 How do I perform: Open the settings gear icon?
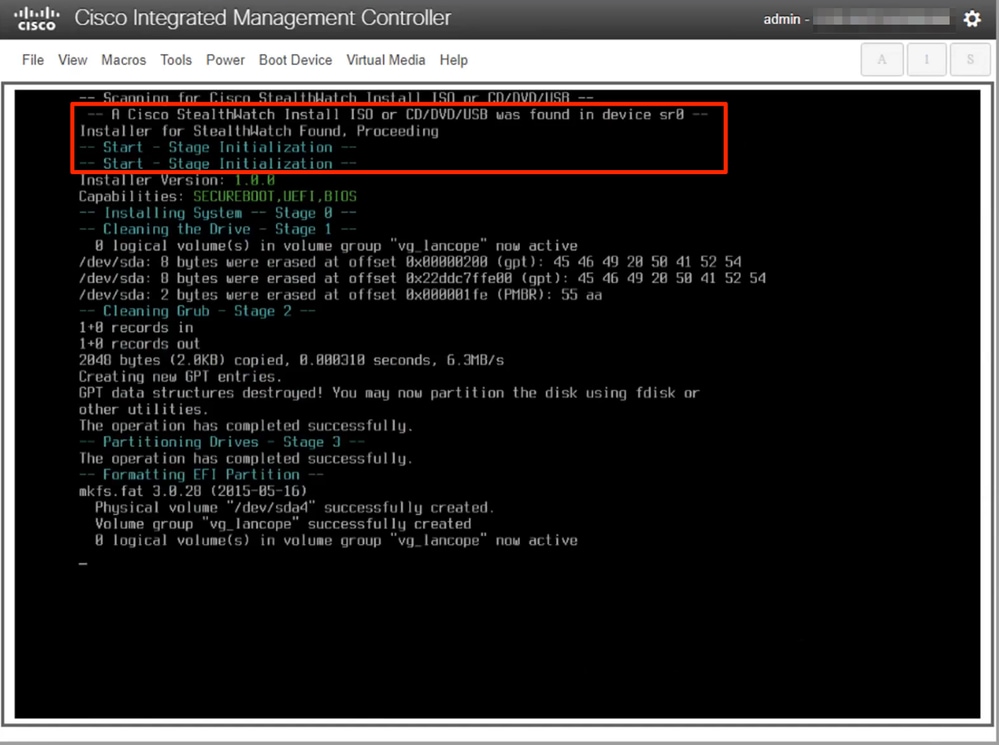click(972, 18)
